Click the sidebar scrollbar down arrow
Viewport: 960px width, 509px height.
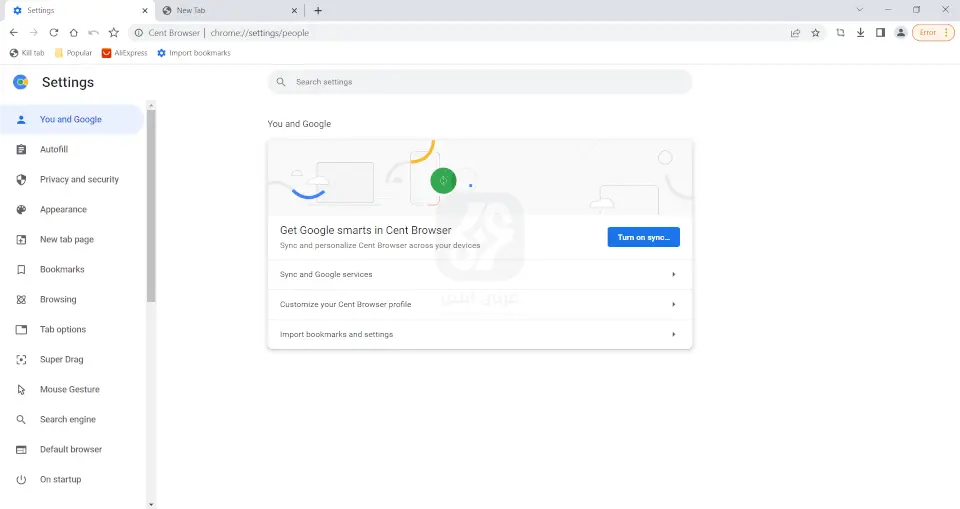151,505
